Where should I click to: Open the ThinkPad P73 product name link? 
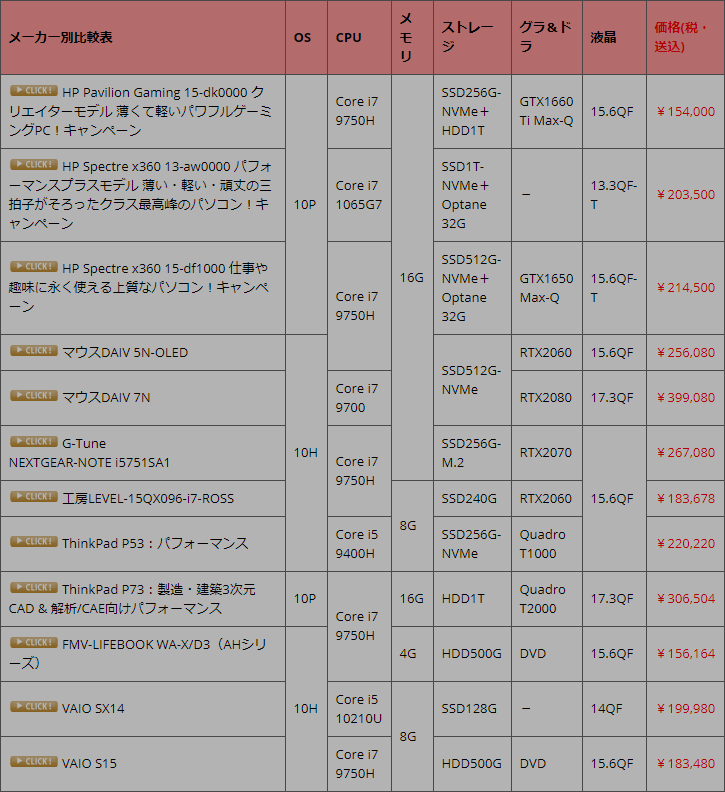click(x=158, y=589)
